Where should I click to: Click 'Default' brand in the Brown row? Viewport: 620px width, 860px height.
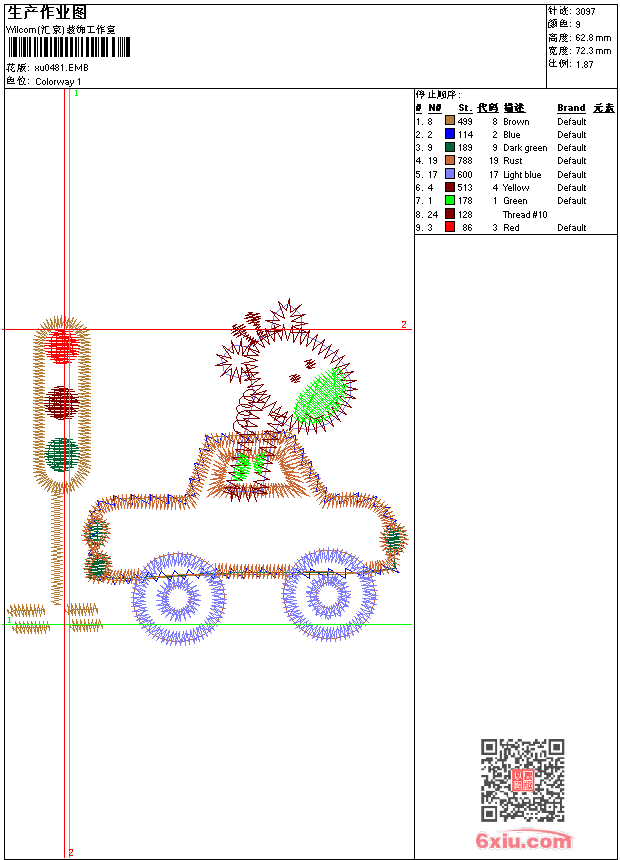click(x=571, y=122)
